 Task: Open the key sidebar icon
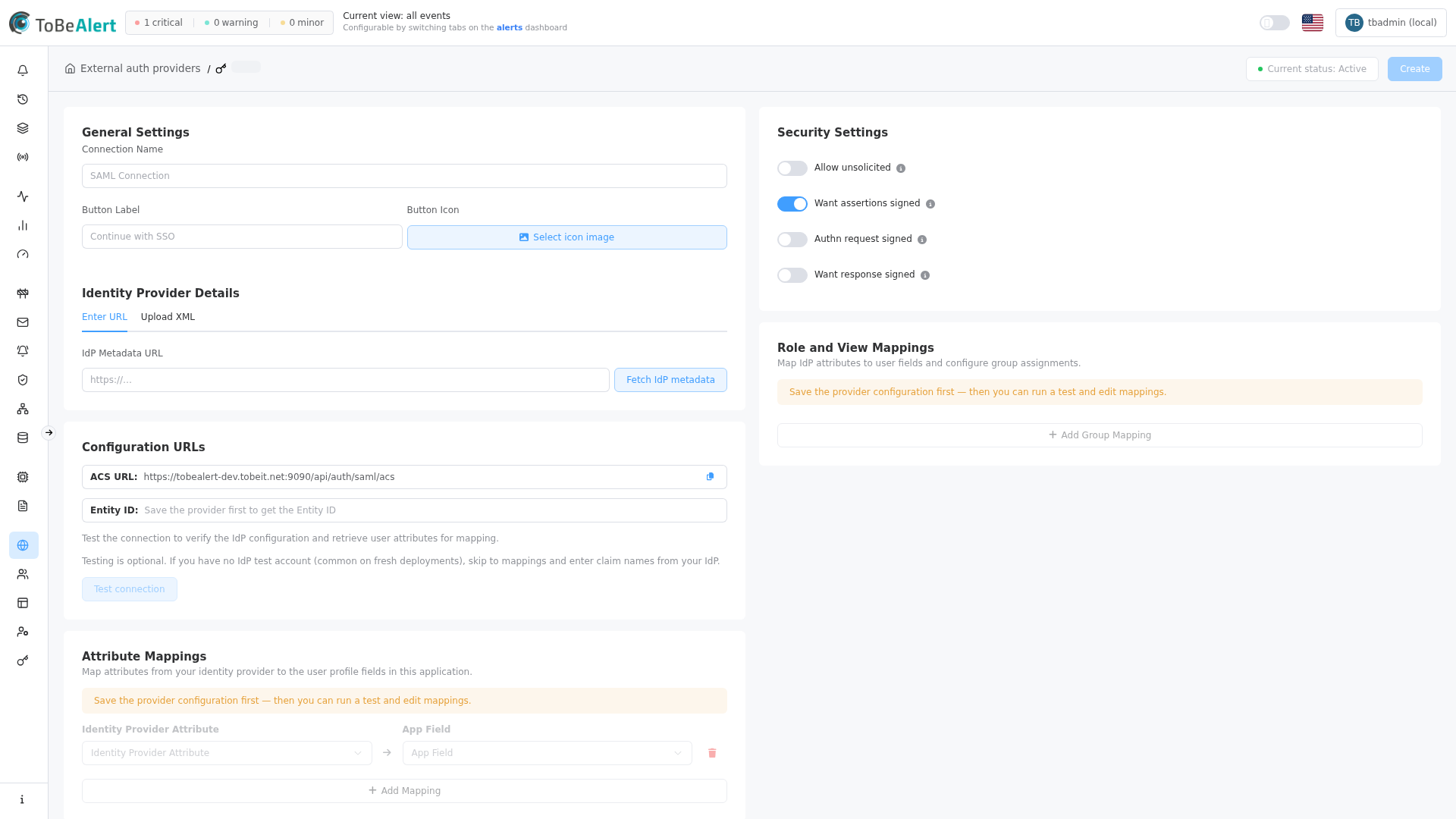(23, 661)
